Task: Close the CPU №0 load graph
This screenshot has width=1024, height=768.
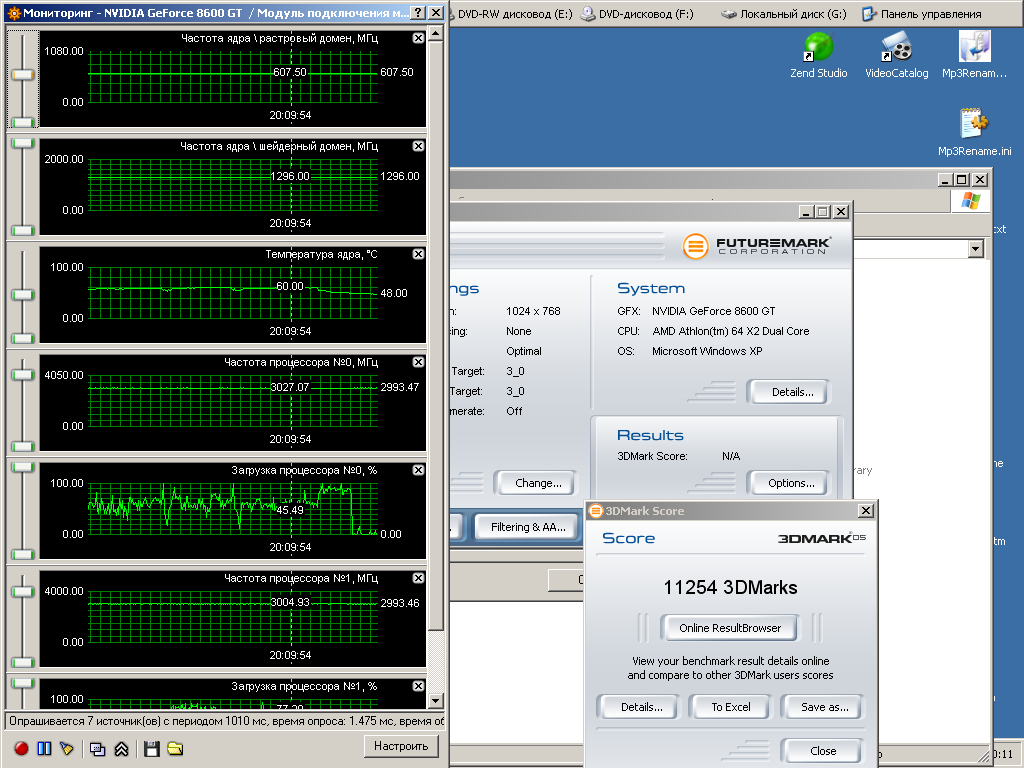Action: (x=419, y=470)
